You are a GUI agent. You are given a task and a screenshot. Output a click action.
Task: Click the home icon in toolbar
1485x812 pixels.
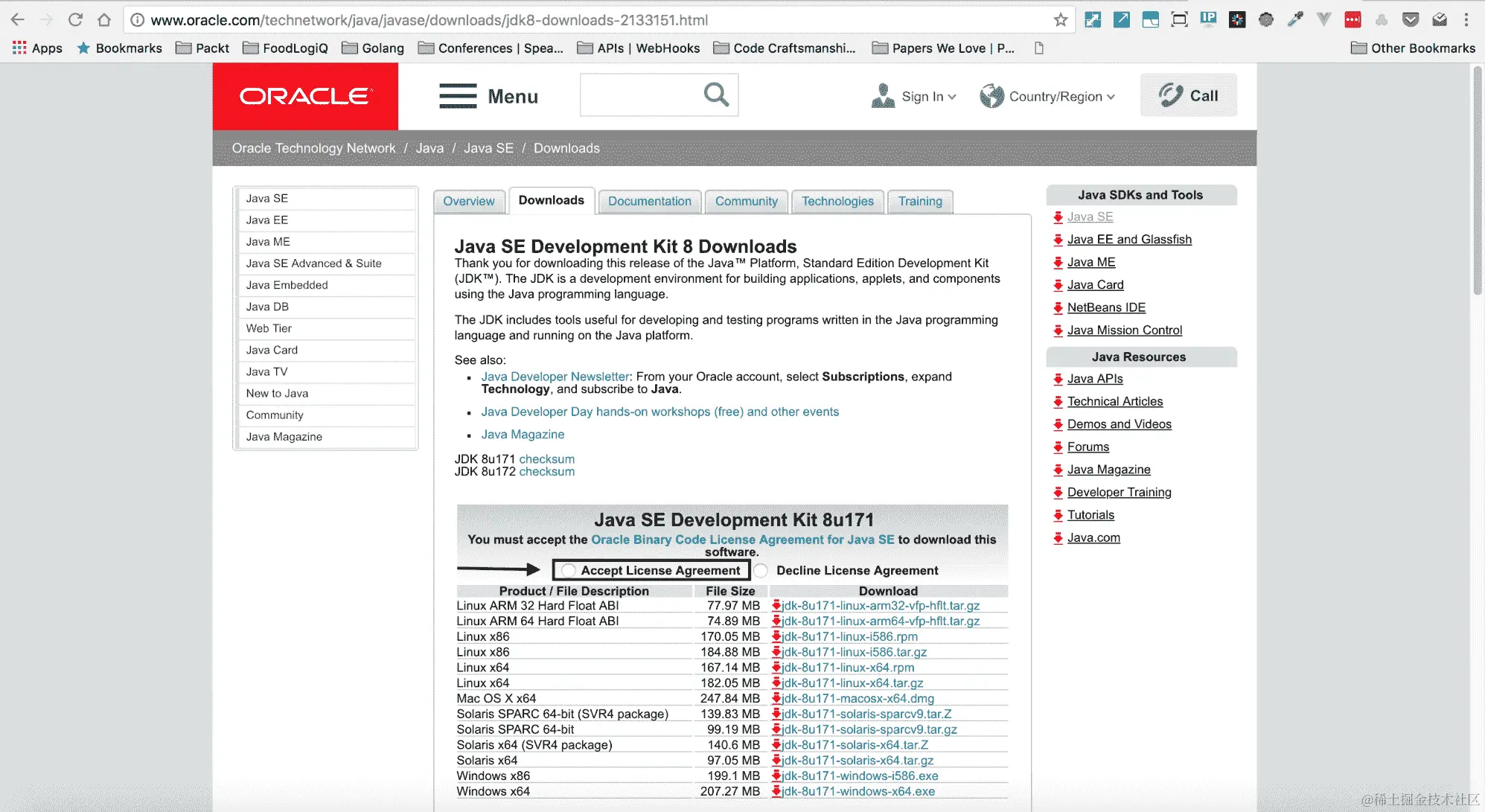(x=104, y=20)
